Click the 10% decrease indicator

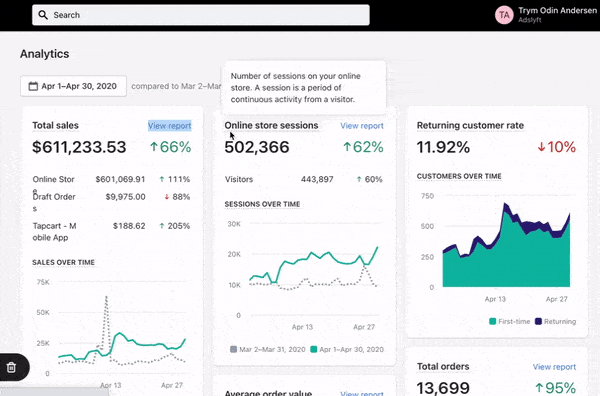click(x=557, y=147)
